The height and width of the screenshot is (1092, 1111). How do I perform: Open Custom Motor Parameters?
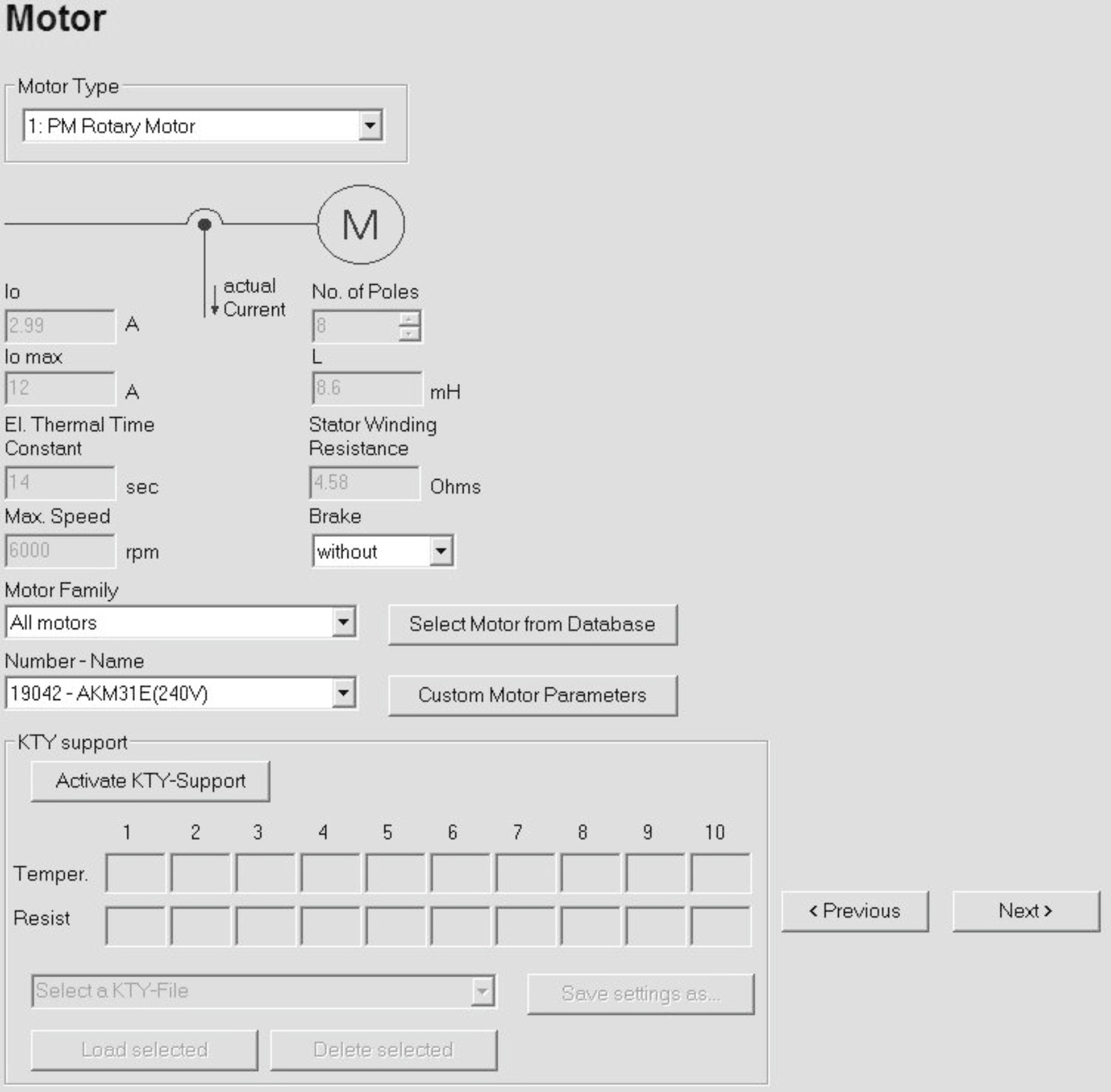533,695
